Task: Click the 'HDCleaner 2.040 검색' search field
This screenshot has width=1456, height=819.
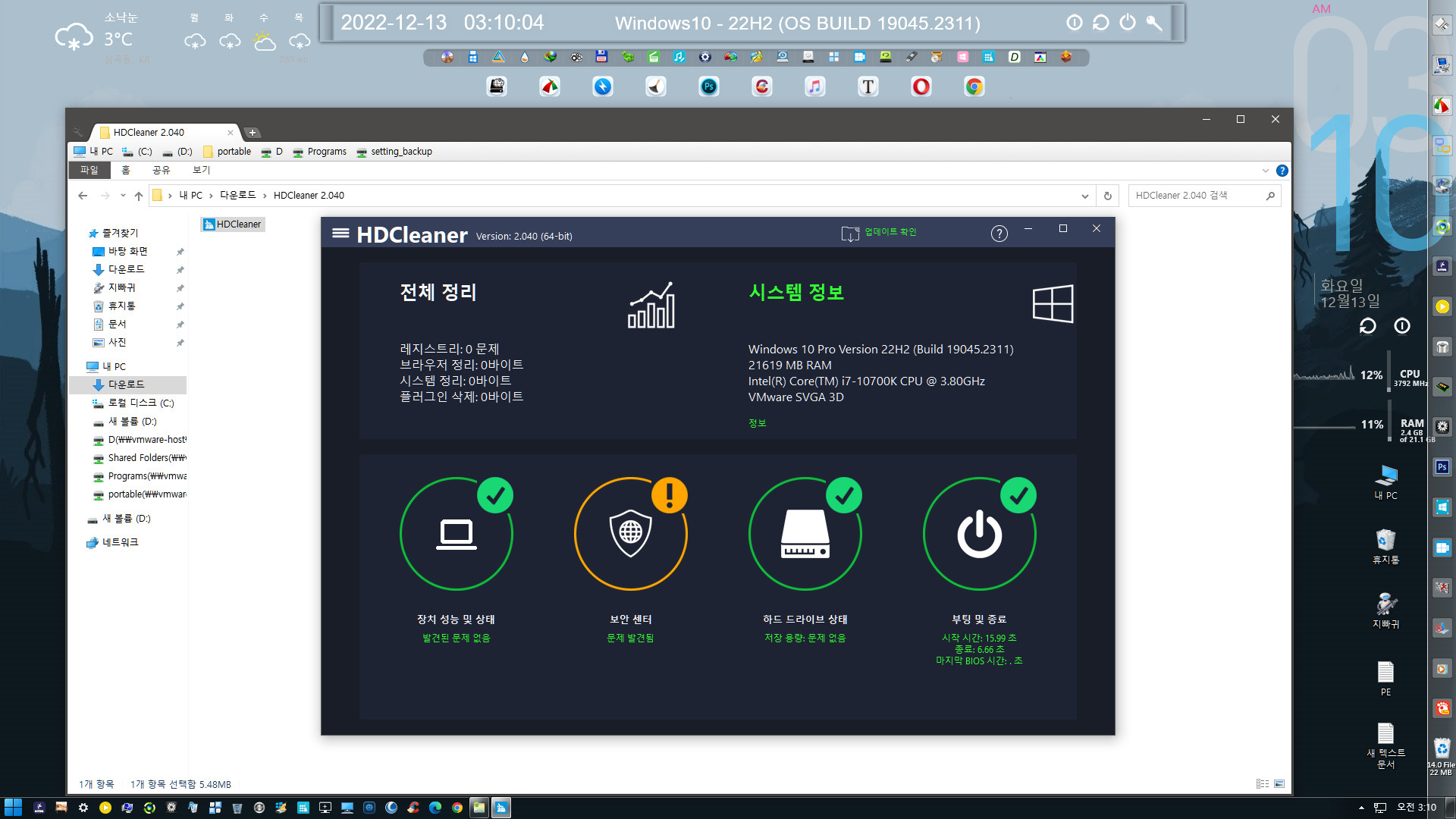Action: [x=1204, y=196]
